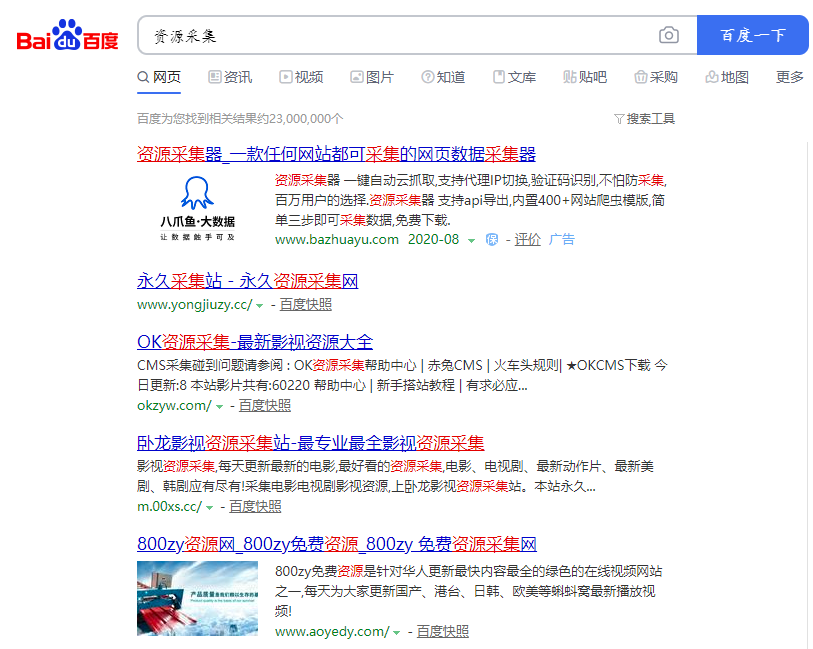Image resolution: width=813 pixels, height=649 pixels.
Task: Open 百度快照 for aoyedy.com result
Action: 442,631
